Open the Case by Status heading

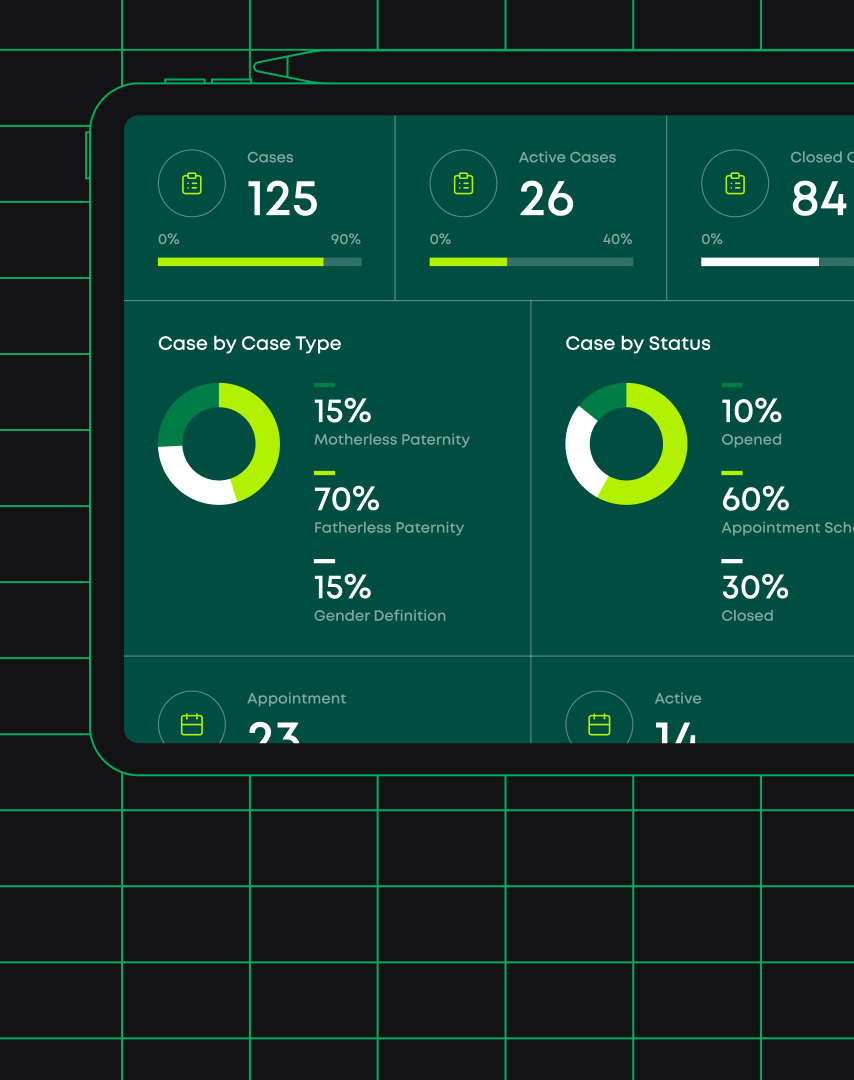638,343
